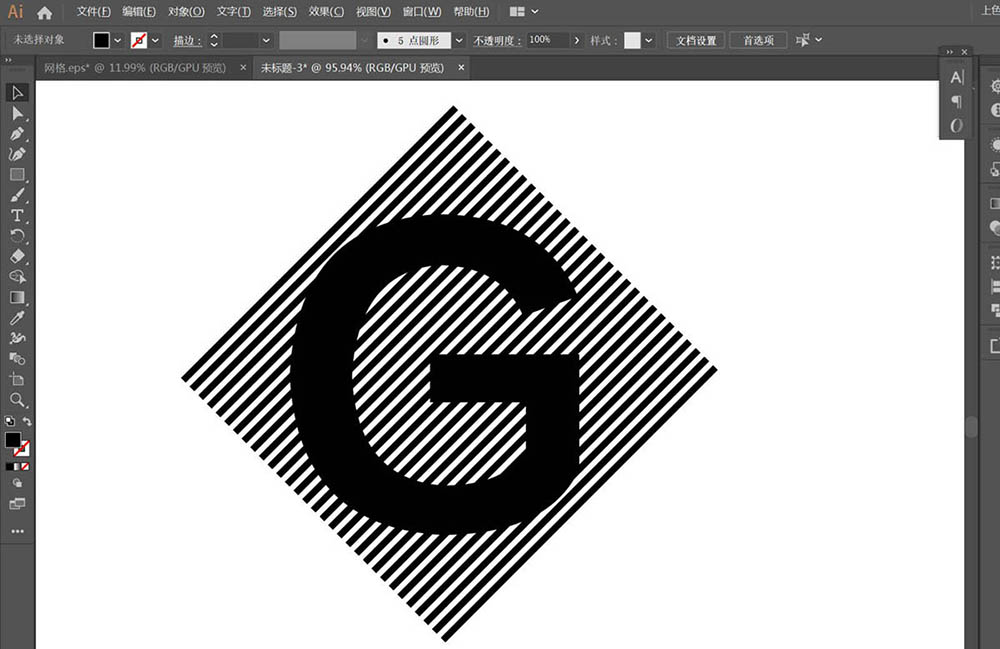The width and height of the screenshot is (1000, 649).
Task: Select the Zoom magnifier tool
Action: (17, 400)
